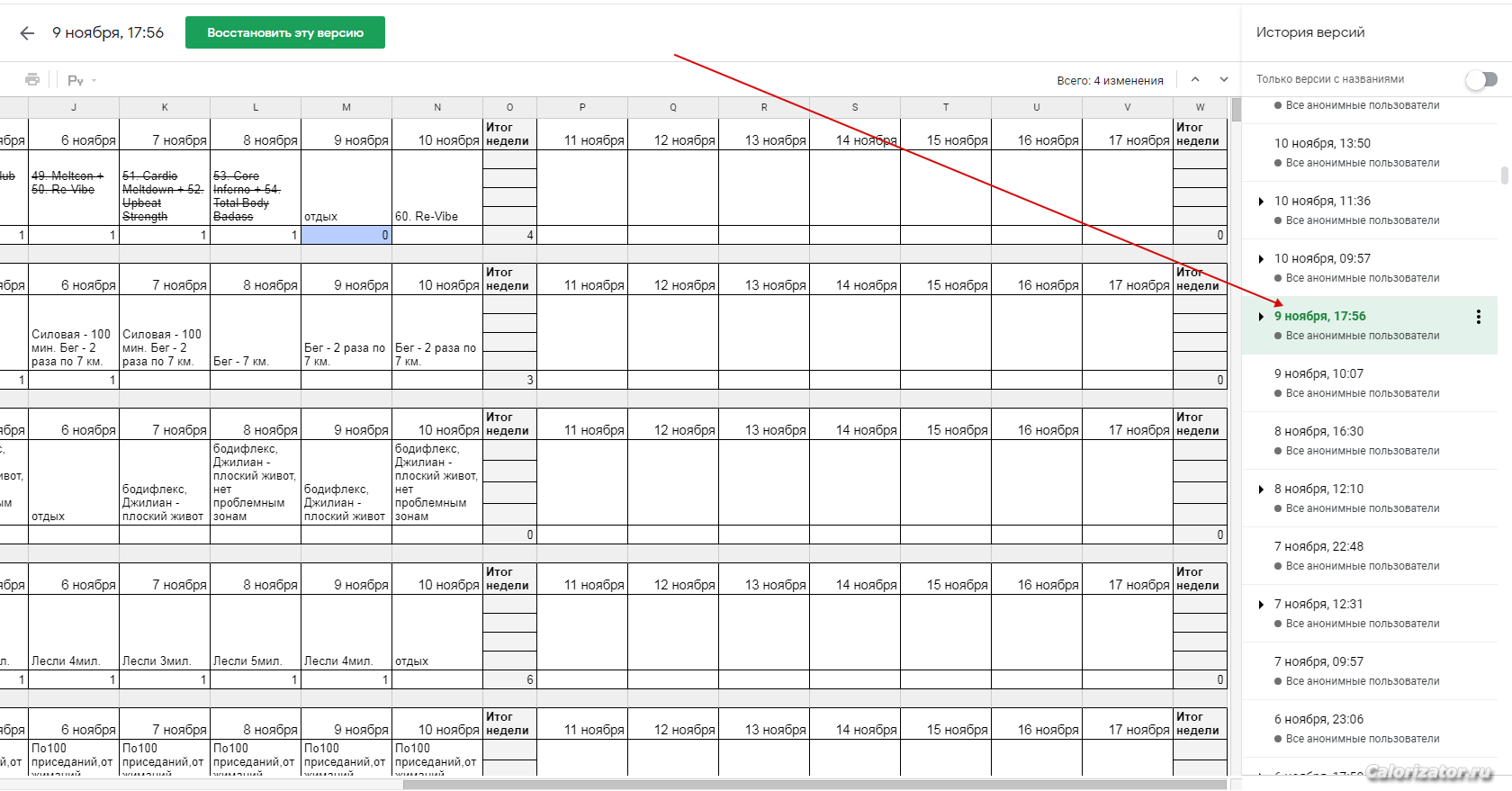Jump to next change with the down chevron

point(1224,80)
